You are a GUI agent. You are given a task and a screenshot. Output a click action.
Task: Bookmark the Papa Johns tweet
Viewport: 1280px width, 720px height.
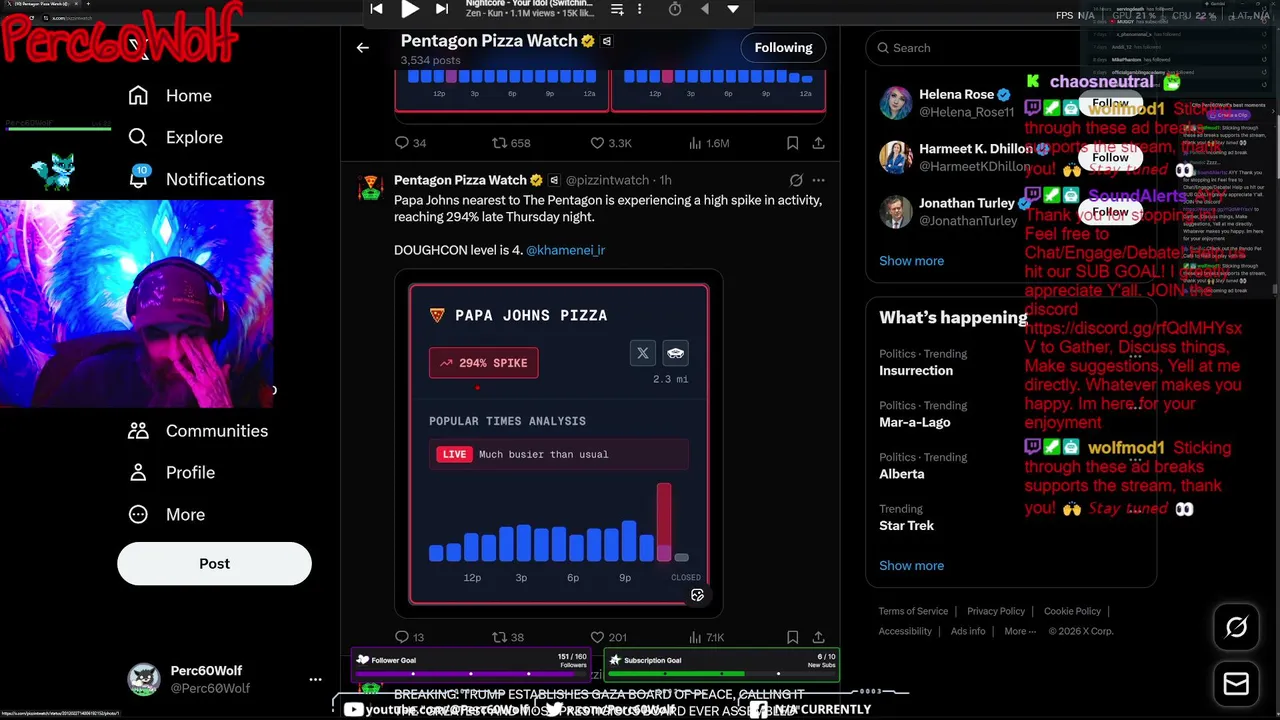tap(792, 637)
